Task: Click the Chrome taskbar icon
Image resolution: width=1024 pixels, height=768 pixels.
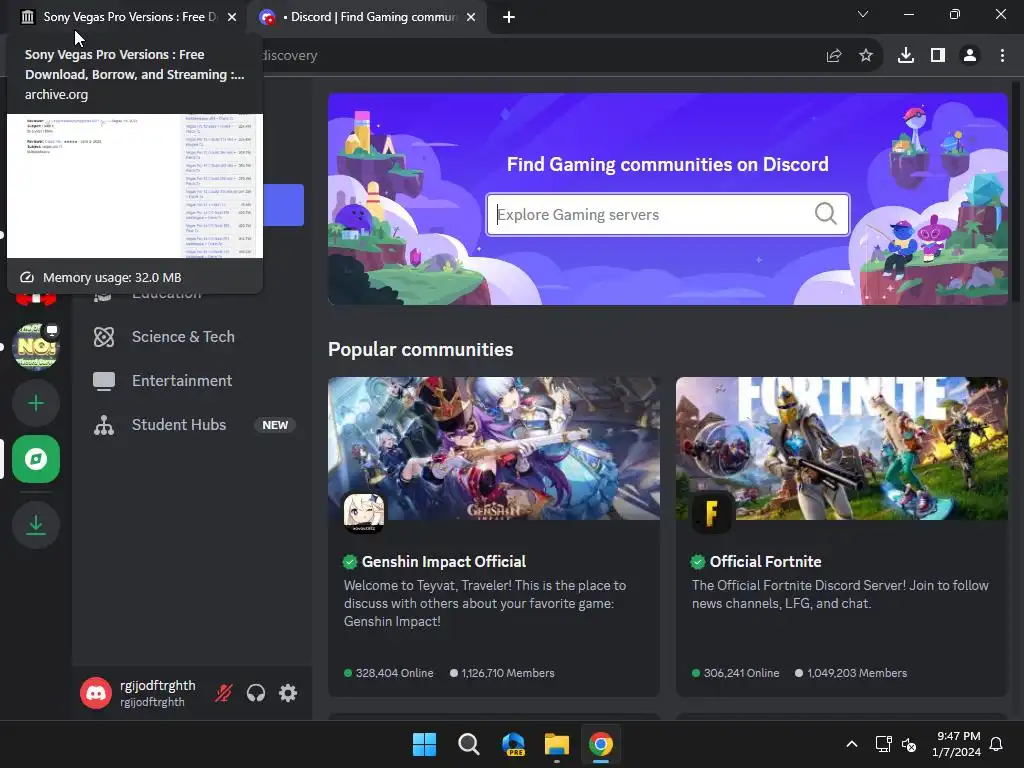Action: click(x=601, y=744)
